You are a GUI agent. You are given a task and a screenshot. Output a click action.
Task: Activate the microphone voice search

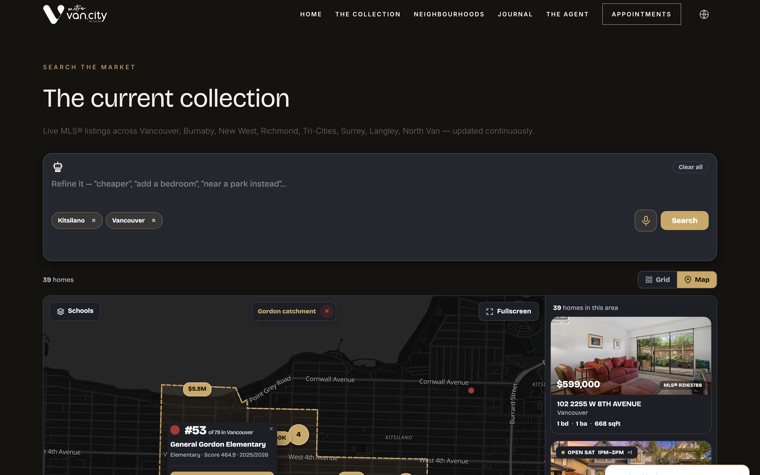pos(646,221)
